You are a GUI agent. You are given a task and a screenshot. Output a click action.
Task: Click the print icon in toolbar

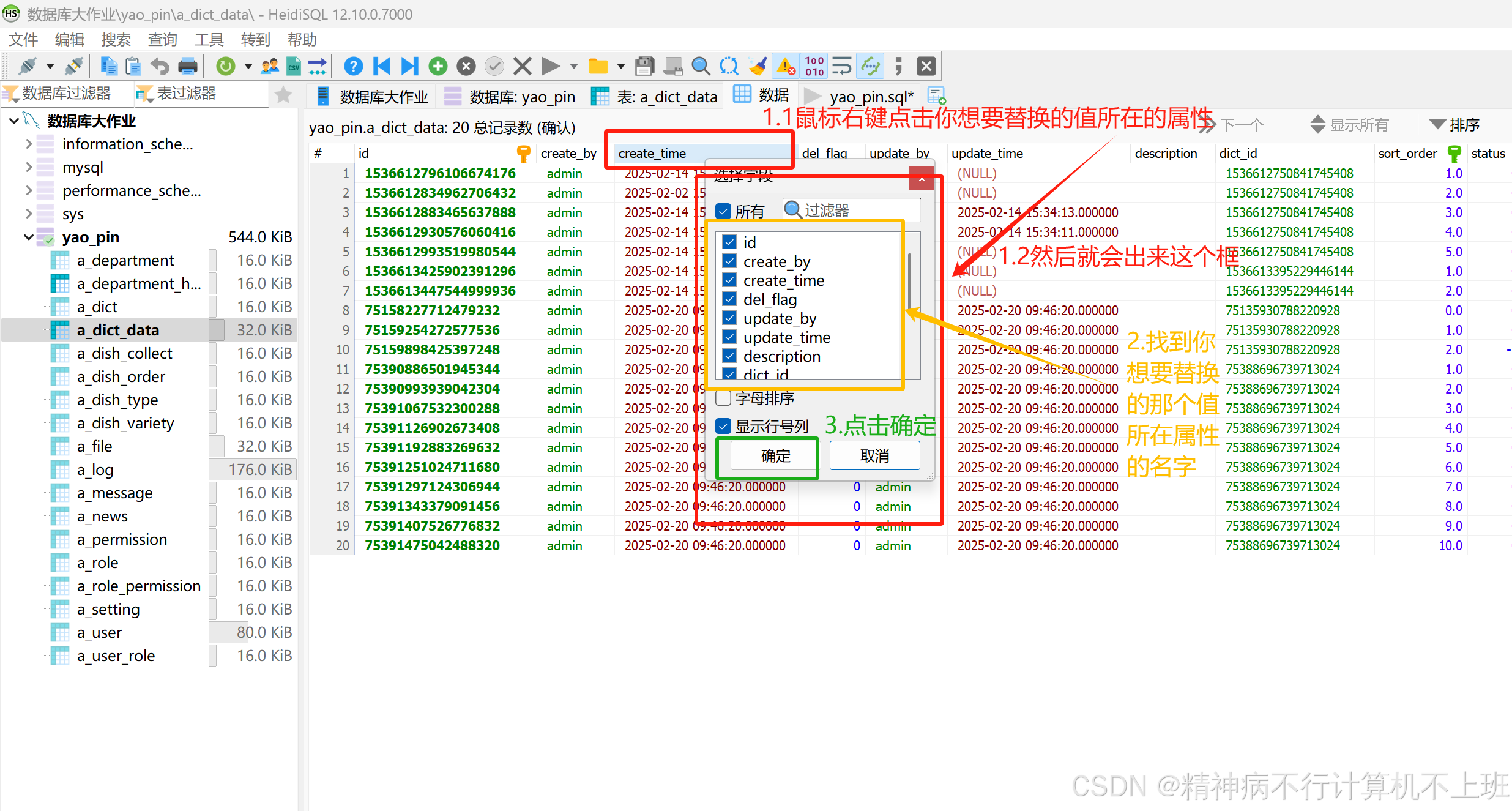tap(188, 66)
